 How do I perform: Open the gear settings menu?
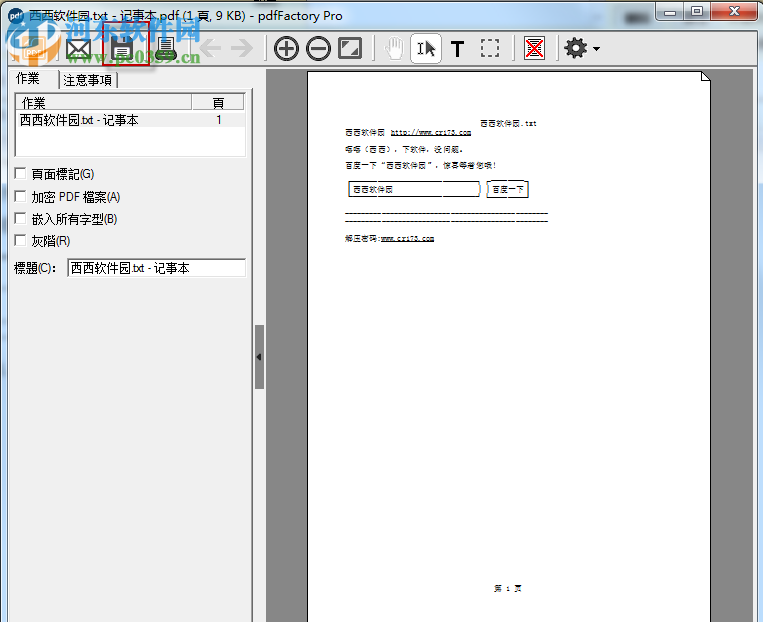pos(581,48)
